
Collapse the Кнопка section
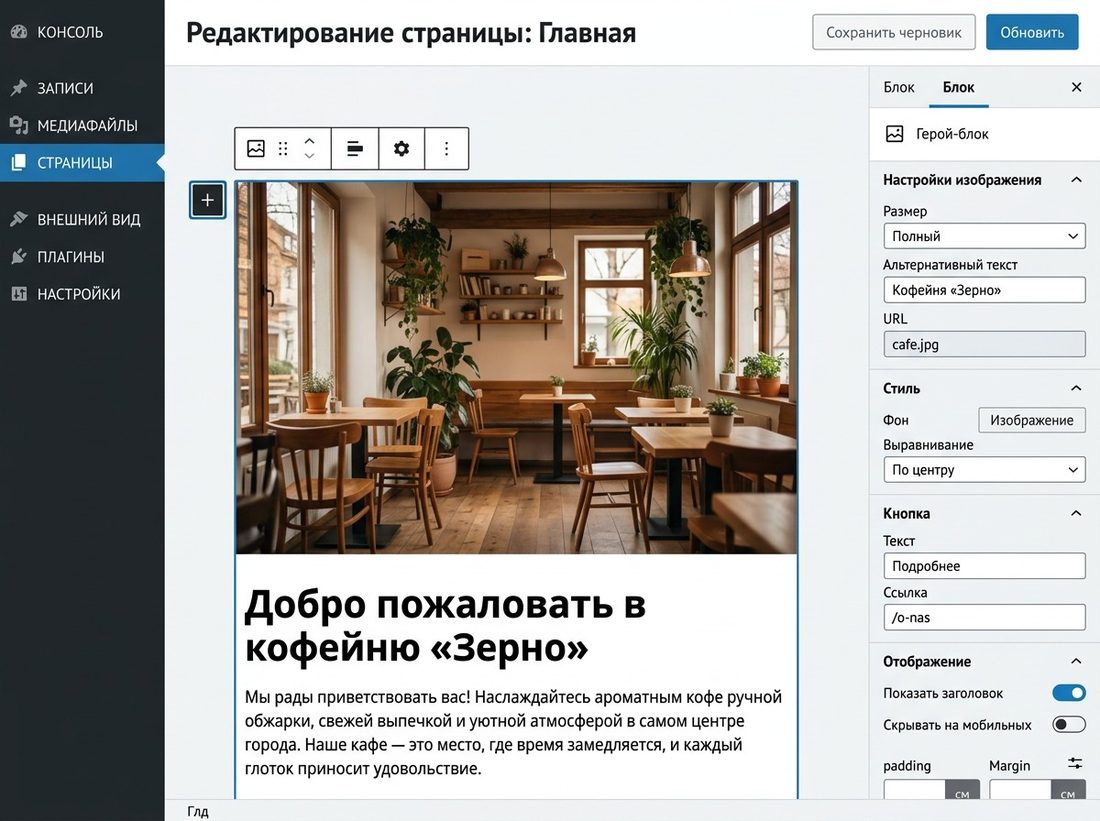point(1076,513)
